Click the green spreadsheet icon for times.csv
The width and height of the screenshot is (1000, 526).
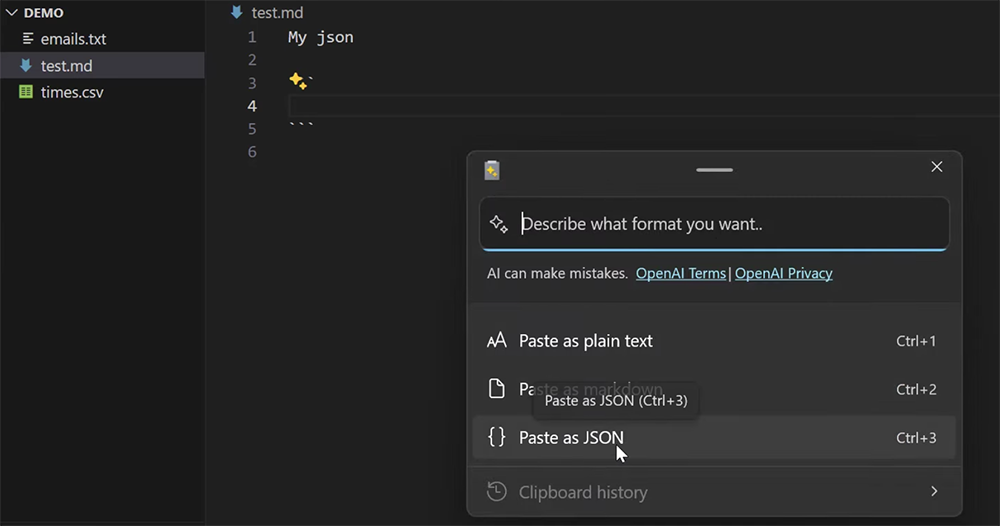point(26,92)
